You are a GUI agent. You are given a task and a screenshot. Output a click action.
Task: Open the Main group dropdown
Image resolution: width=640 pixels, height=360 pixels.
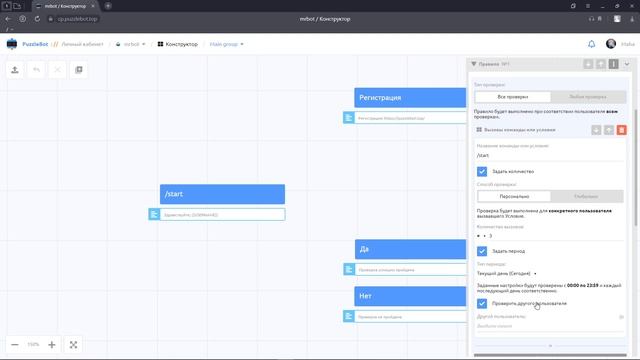click(227, 44)
